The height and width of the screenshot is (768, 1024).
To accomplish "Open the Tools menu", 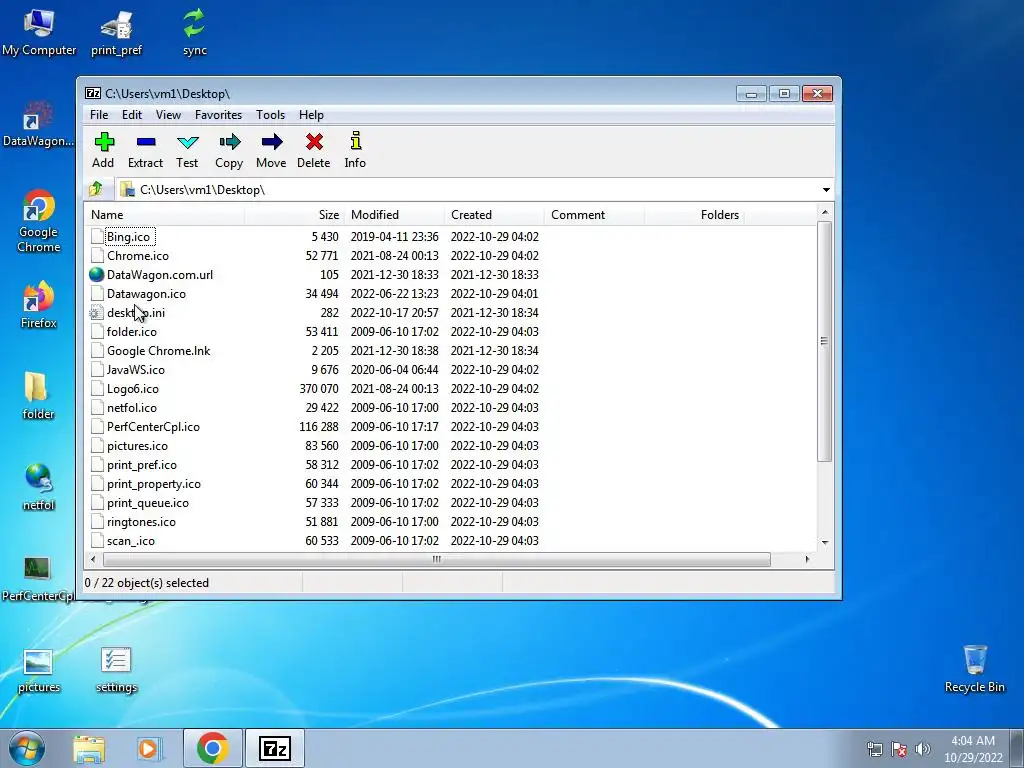I will click(x=270, y=115).
